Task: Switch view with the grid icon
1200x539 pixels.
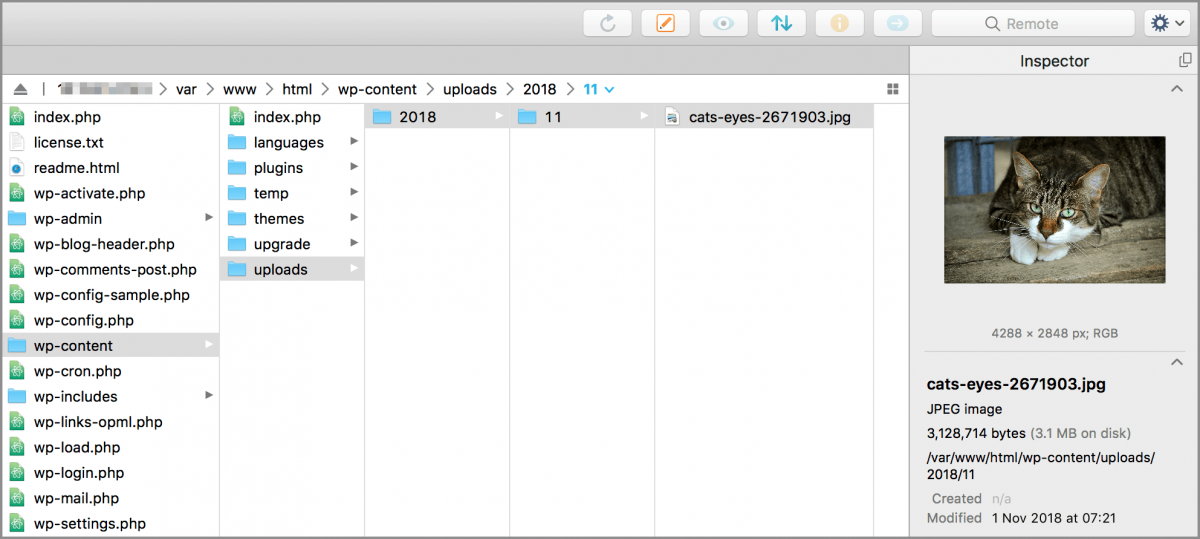Action: coord(892,89)
